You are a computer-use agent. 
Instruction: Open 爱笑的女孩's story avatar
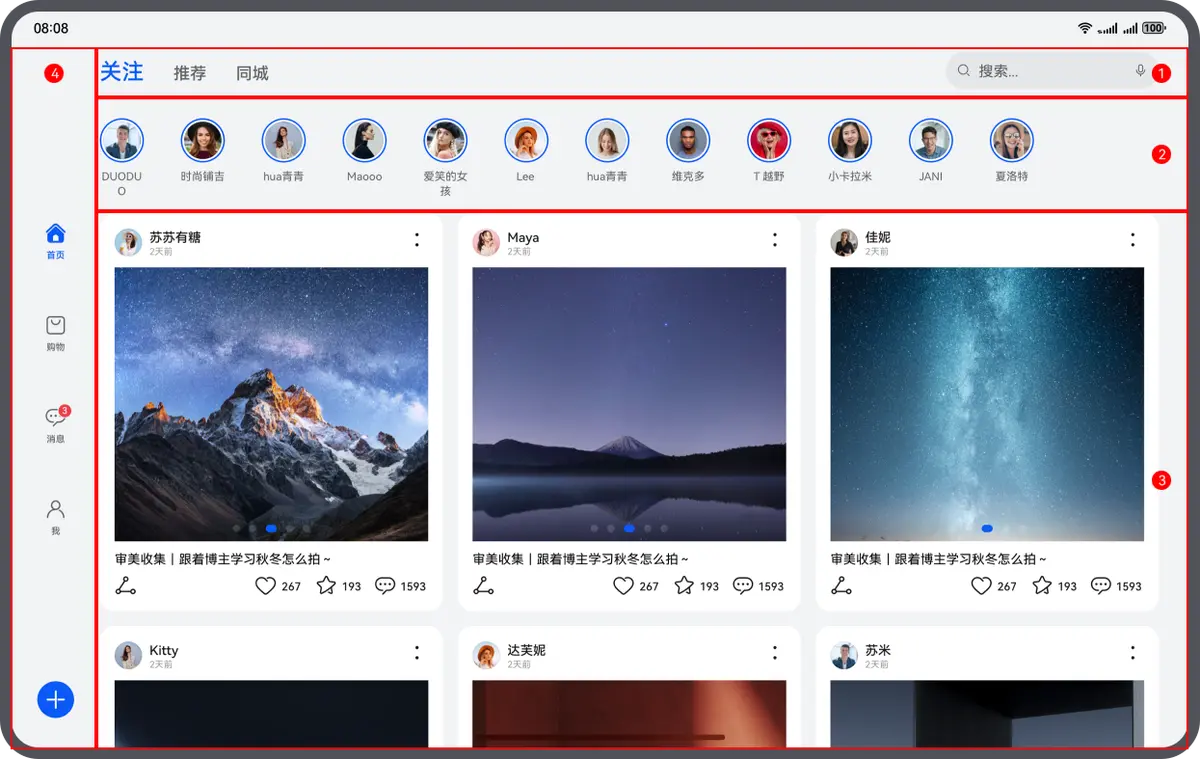[446, 141]
